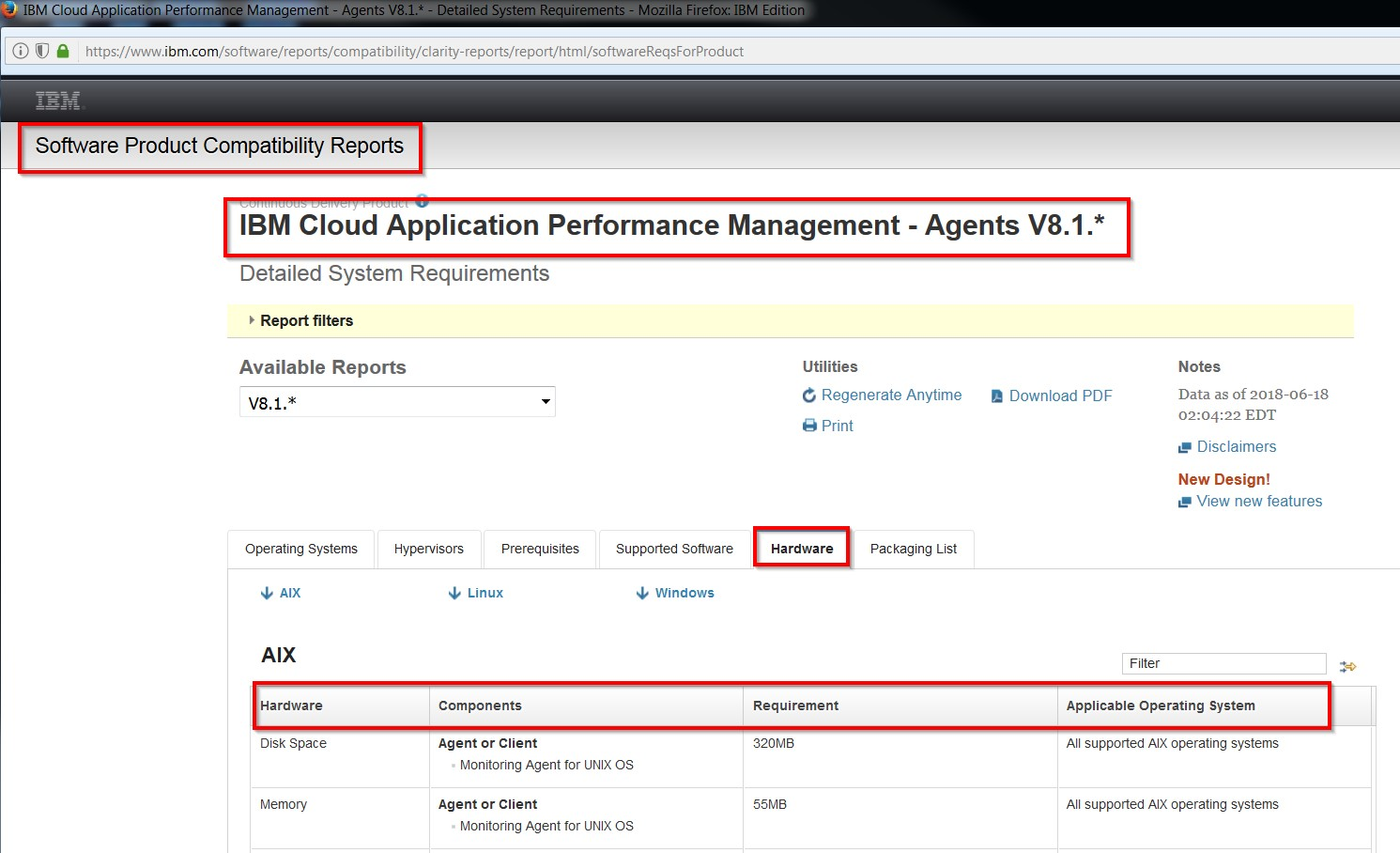The height and width of the screenshot is (853, 1400).
Task: Click All supported AIX operating systems in Disk Space row
Action: click(x=1172, y=743)
